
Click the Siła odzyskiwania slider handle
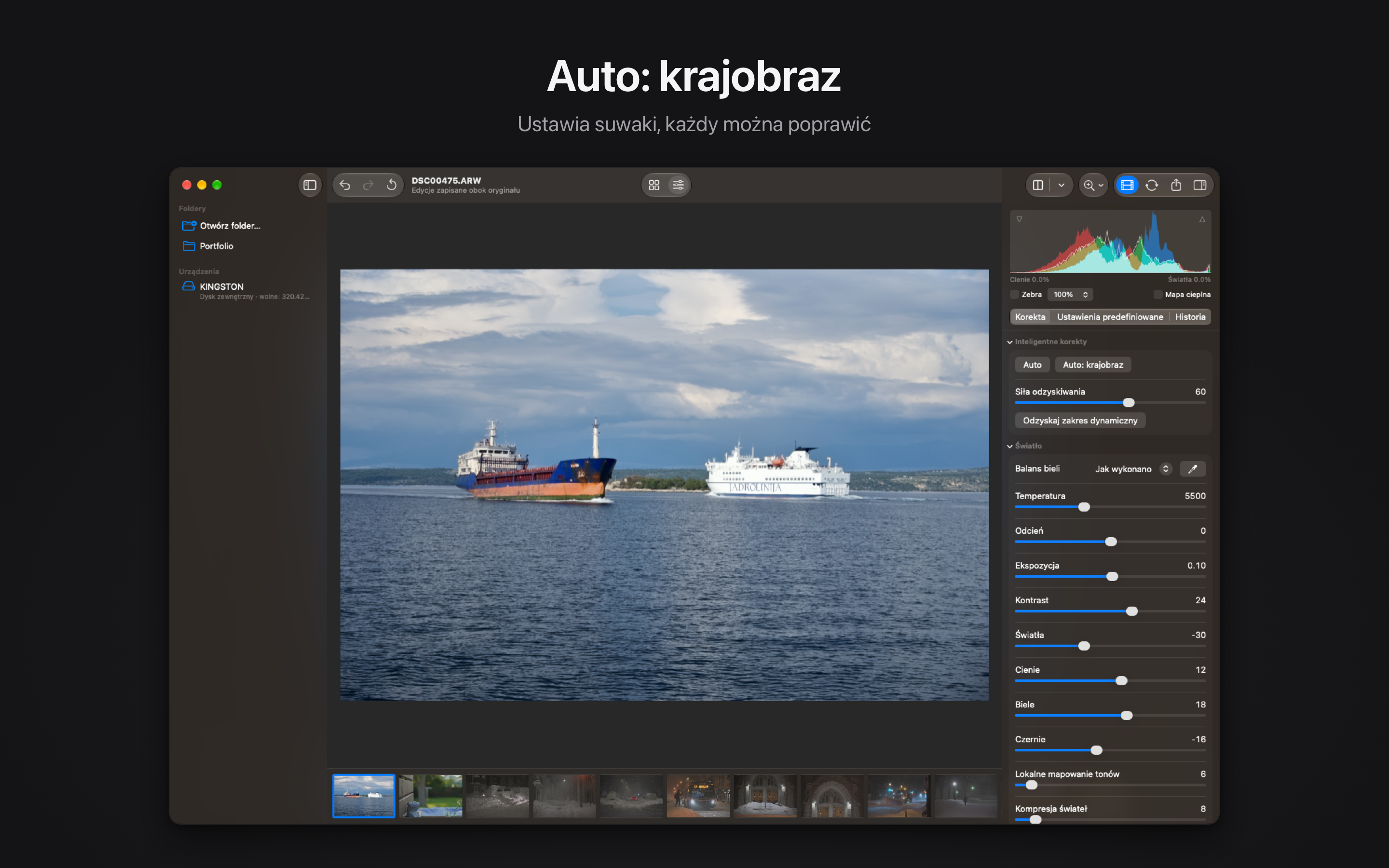[1129, 403]
